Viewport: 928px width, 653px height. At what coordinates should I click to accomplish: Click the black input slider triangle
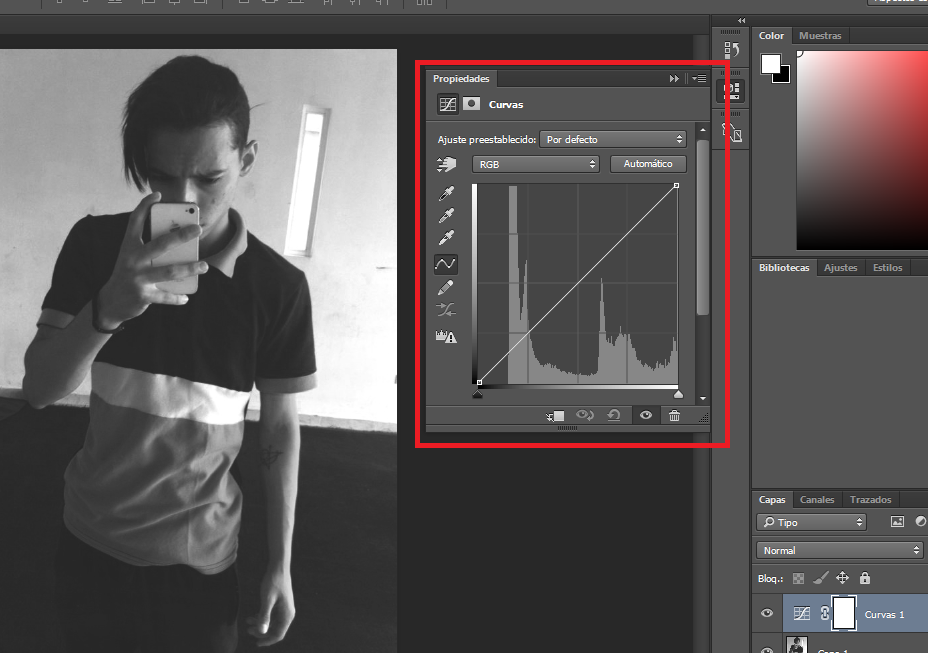[478, 394]
